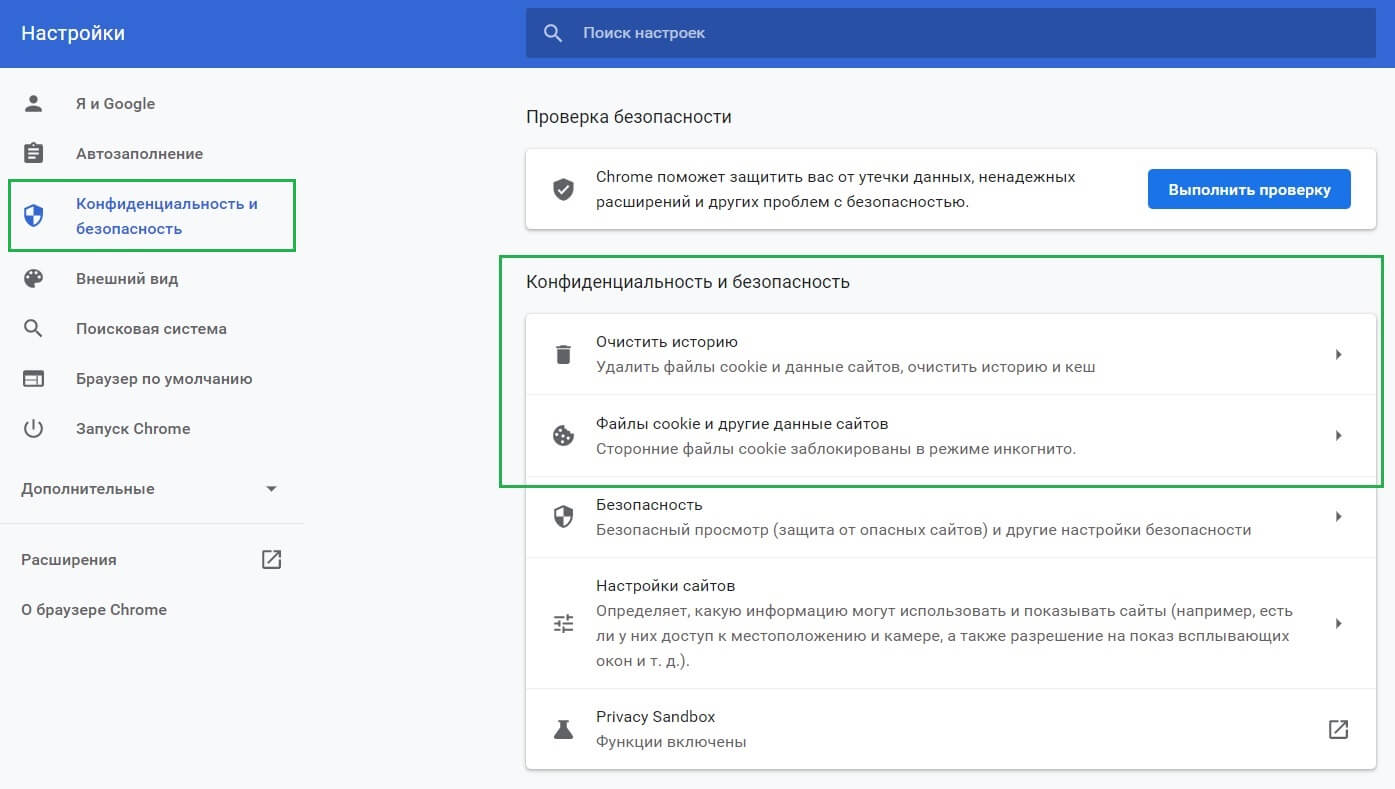The height and width of the screenshot is (789, 1395).
Task: Switch to Поисковая система settings
Action: tap(152, 329)
